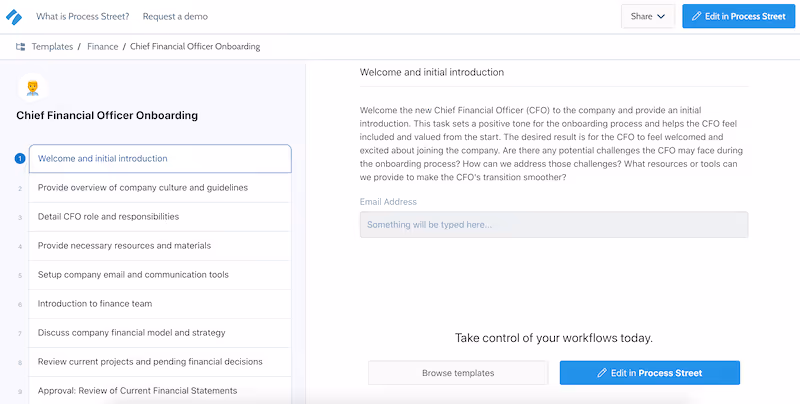
Task: Click top Edit in Process Street button
Action: coord(738,16)
